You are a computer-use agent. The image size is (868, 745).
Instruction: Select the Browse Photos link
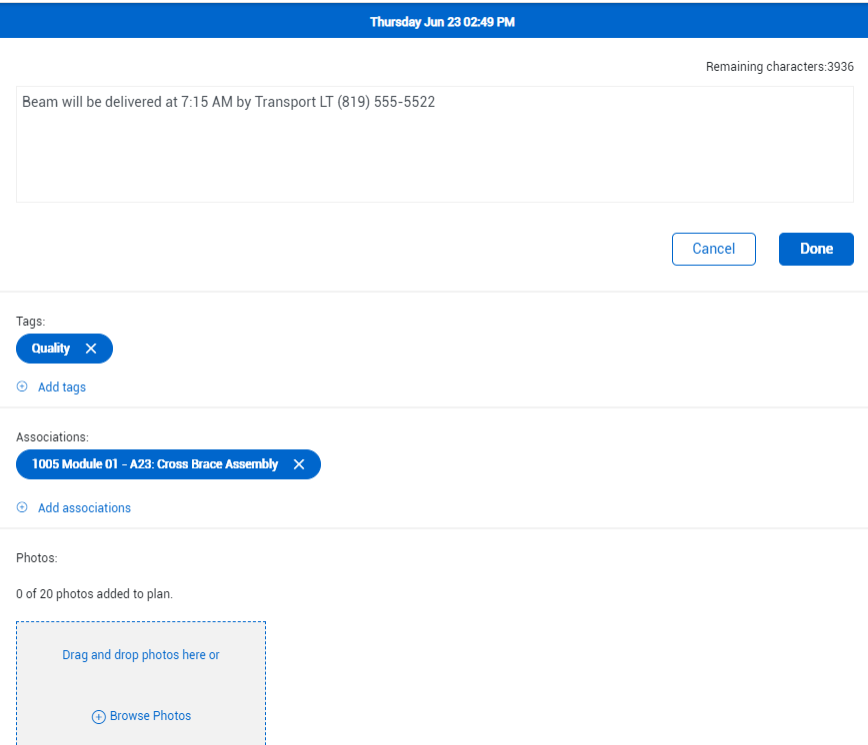point(150,716)
